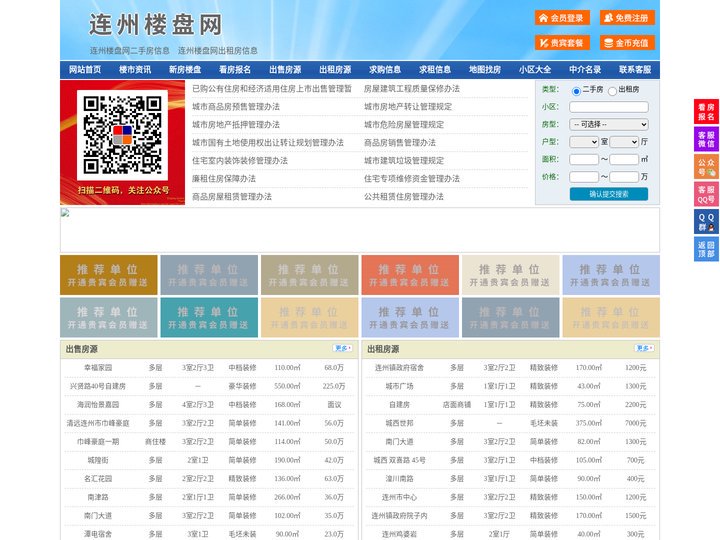Open 出租房源 navigation item

(335, 70)
